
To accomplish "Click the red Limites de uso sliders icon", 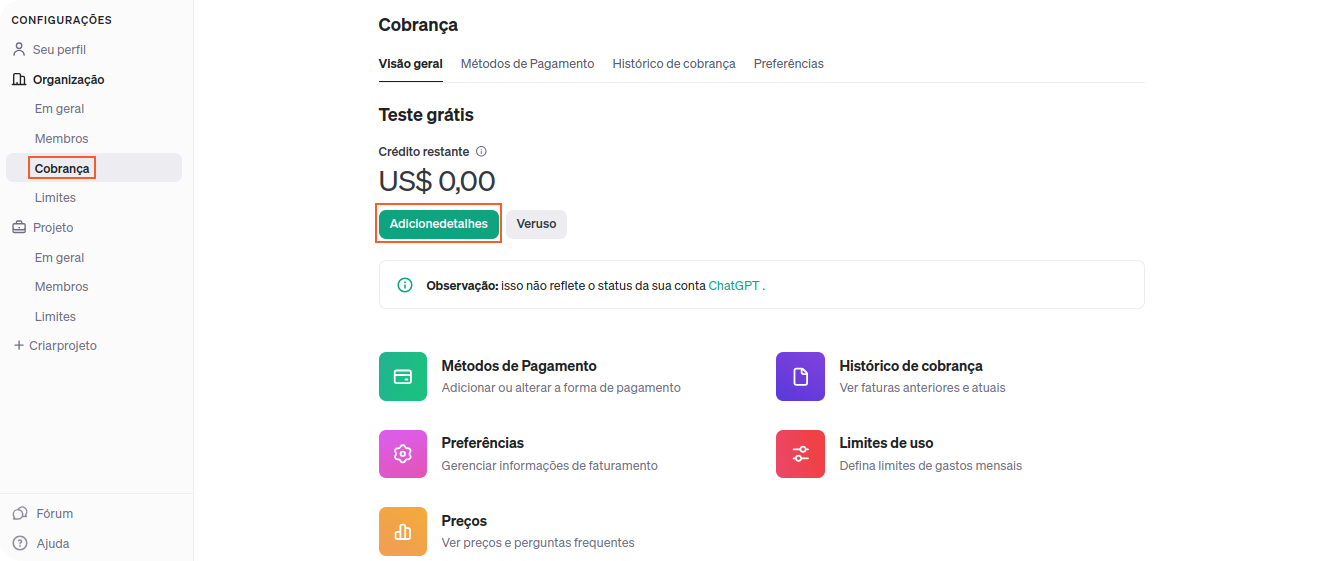I will (800, 454).
